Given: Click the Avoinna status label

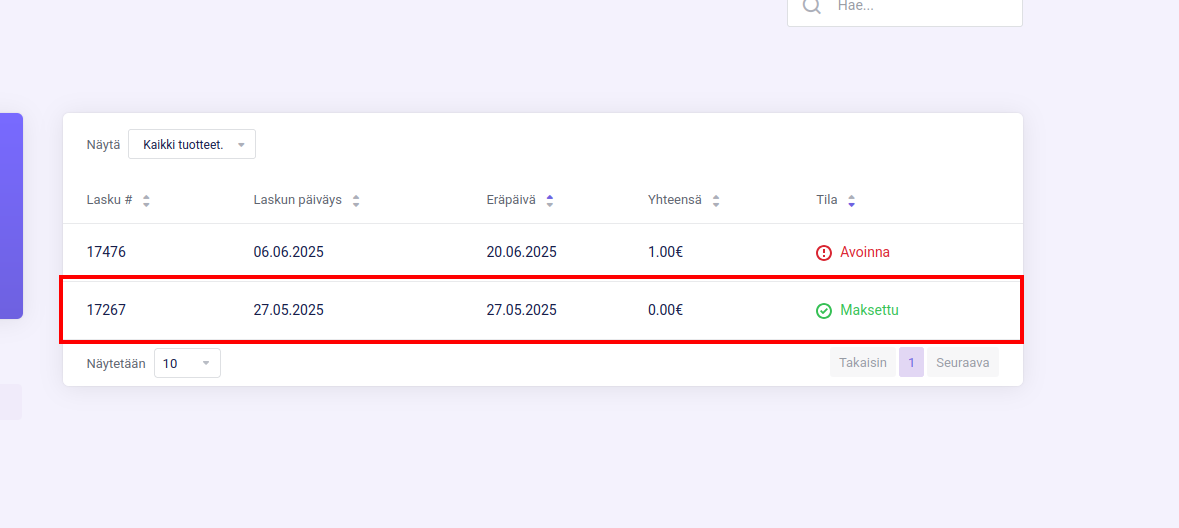Looking at the screenshot, I should tap(865, 252).
